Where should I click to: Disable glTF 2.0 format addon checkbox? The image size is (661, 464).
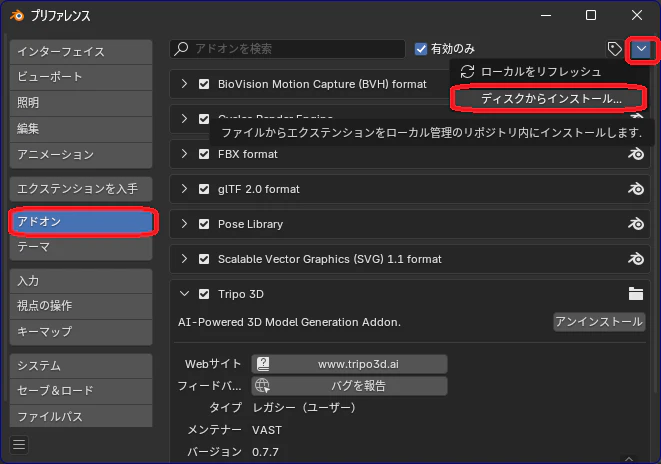pyautogui.click(x=204, y=189)
